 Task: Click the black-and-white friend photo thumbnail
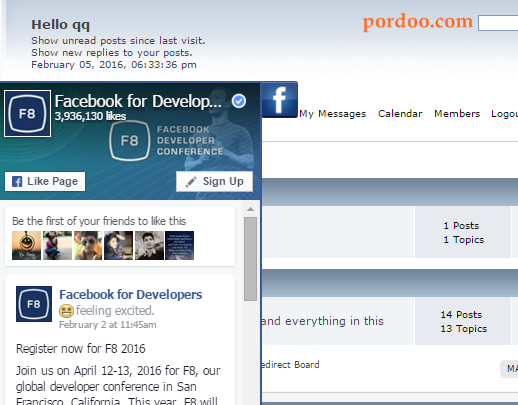(149, 246)
